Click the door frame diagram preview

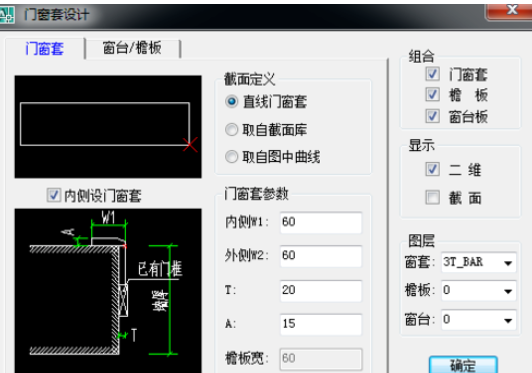[108, 291]
